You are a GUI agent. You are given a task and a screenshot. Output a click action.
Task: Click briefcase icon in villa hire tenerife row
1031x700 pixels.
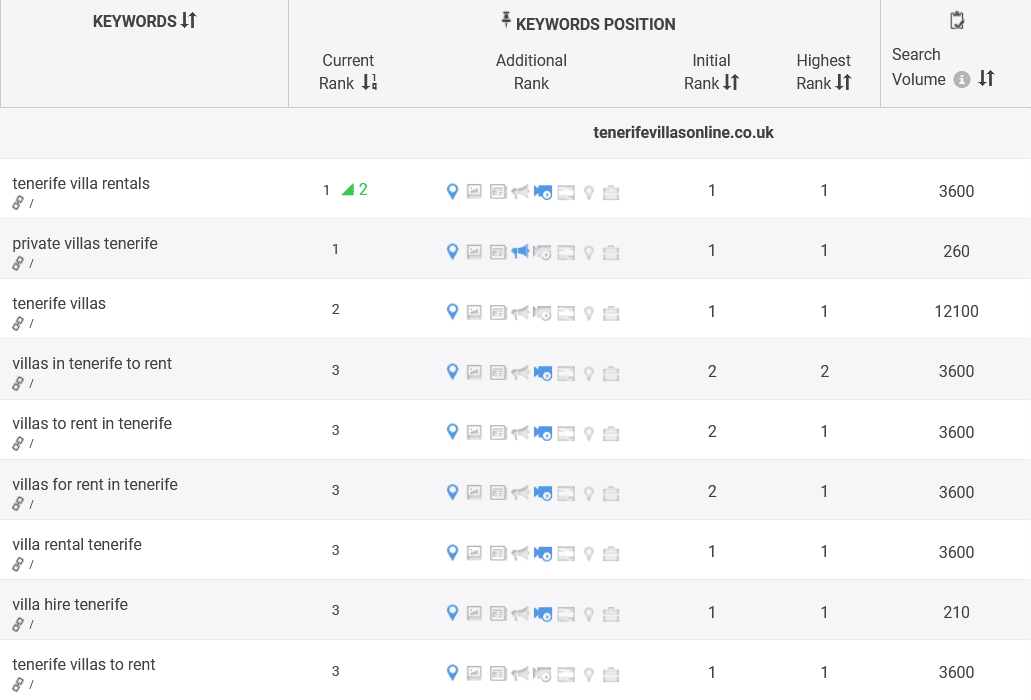[611, 613]
